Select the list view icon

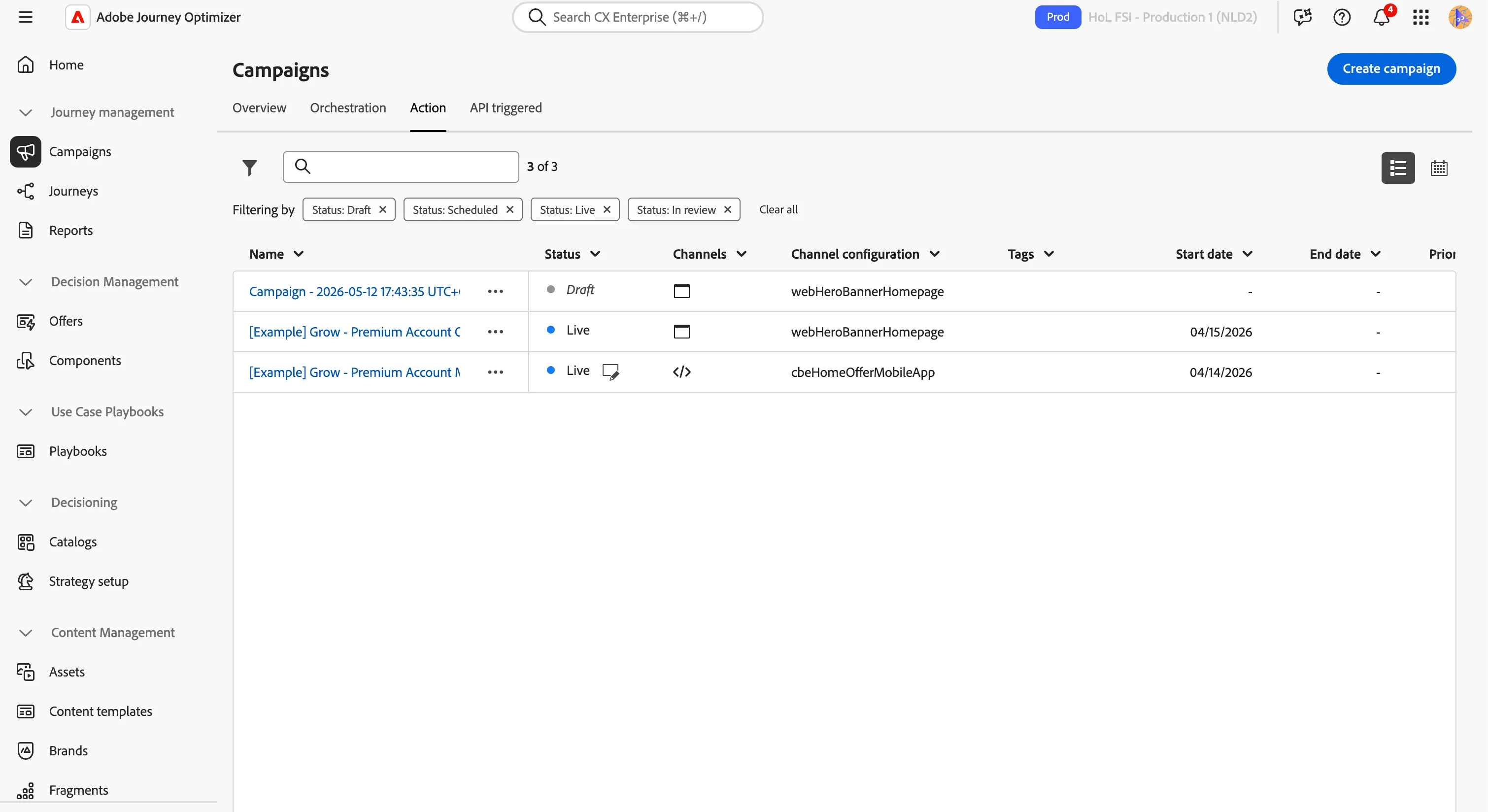1398,168
